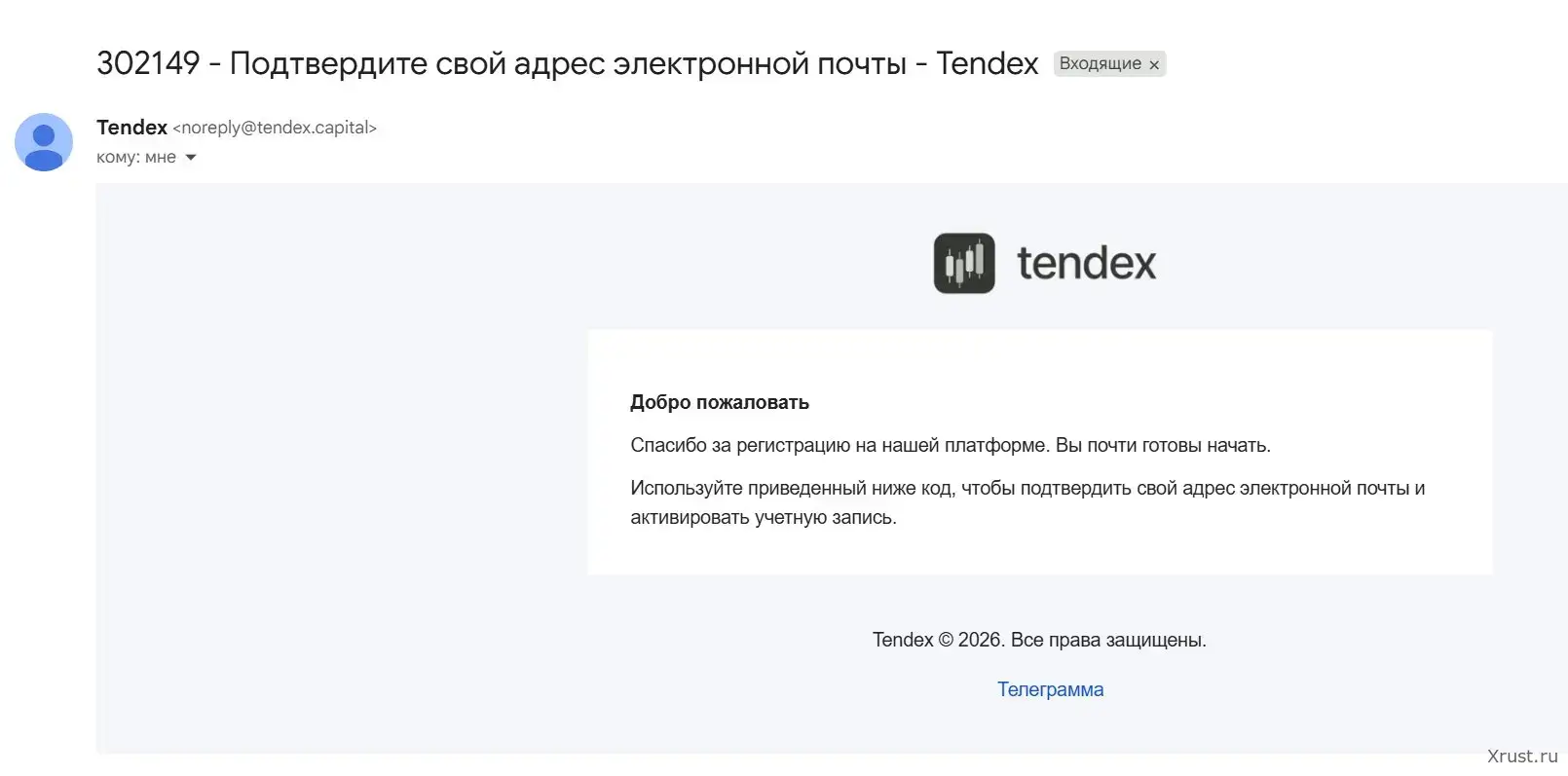Screen dimensions: 1568x776
Task: Click the sender name Tendex
Action: pos(131,128)
